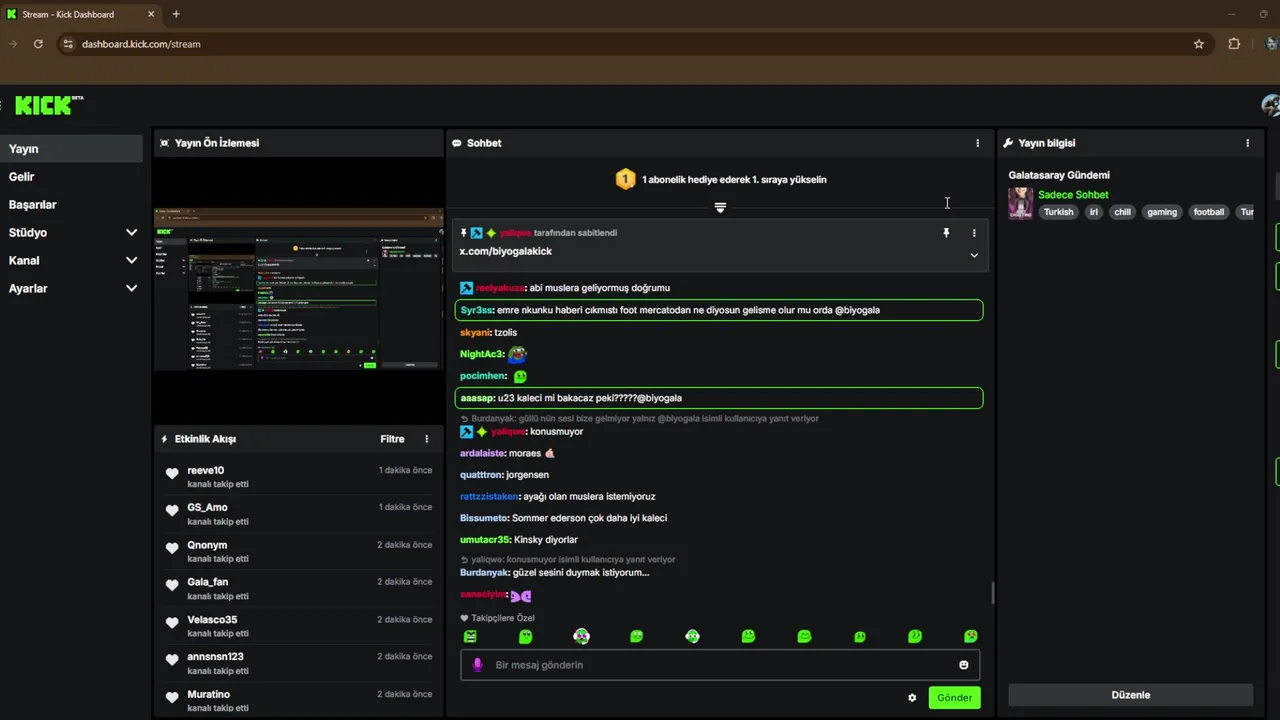Open the x.com/biyogalakick pinned link

click(505, 251)
